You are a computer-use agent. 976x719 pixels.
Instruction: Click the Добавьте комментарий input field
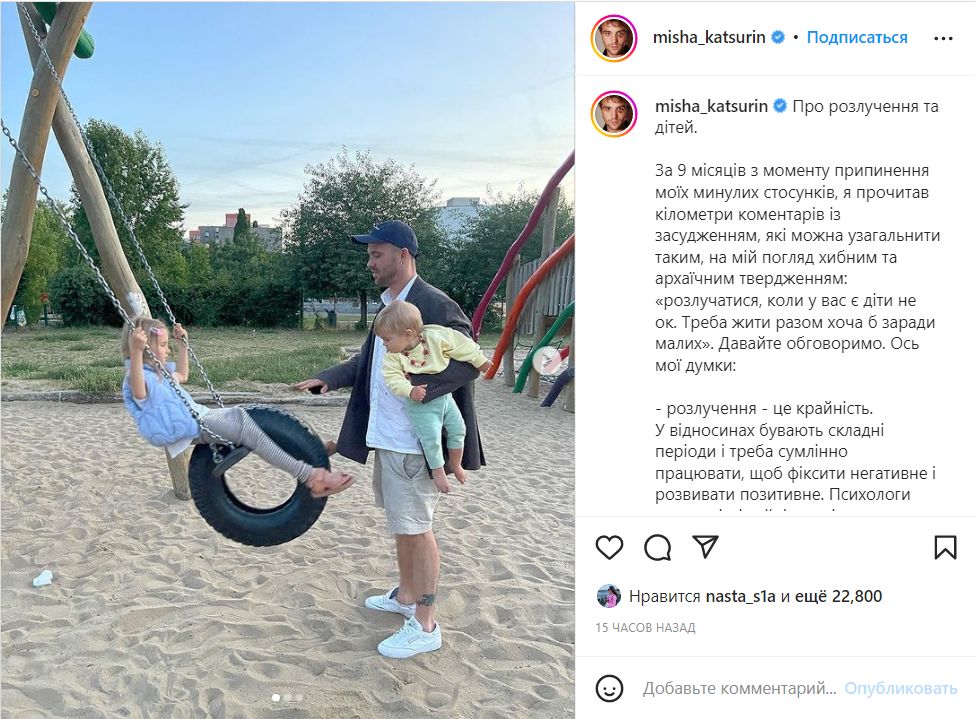(x=739, y=688)
